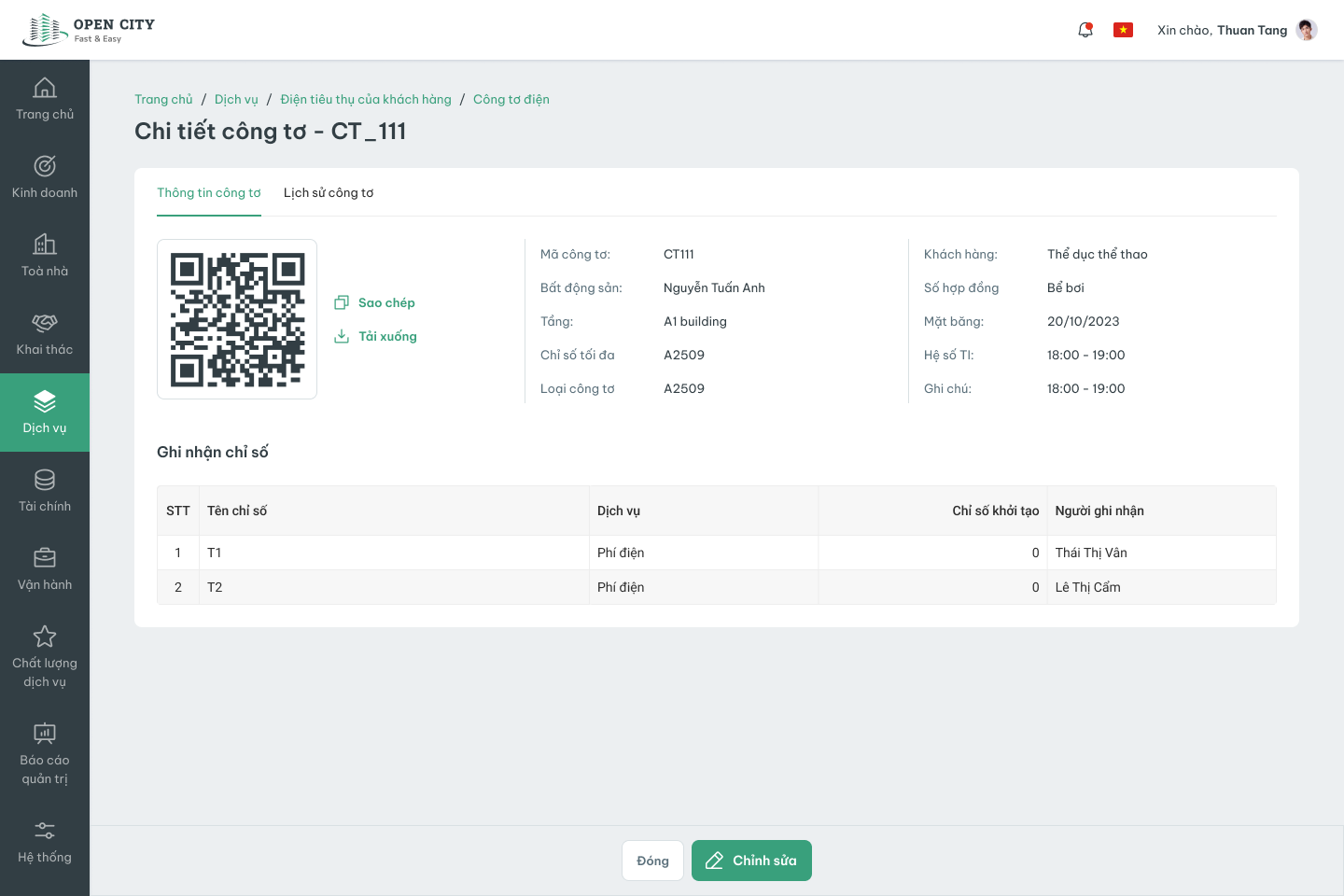
Task: Click the Sao chép link text
Action: pyautogui.click(x=386, y=302)
